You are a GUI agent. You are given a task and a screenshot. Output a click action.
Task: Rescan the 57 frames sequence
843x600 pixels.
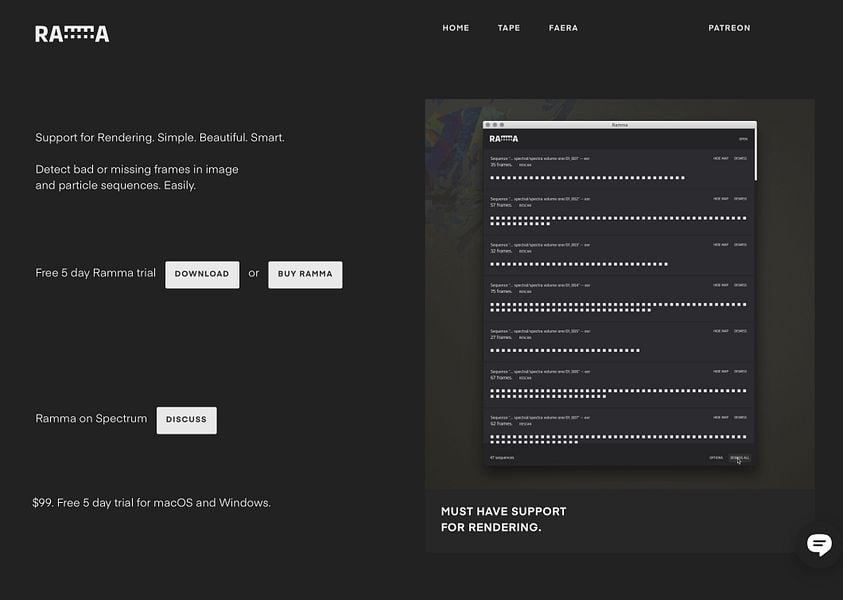[x=525, y=205]
